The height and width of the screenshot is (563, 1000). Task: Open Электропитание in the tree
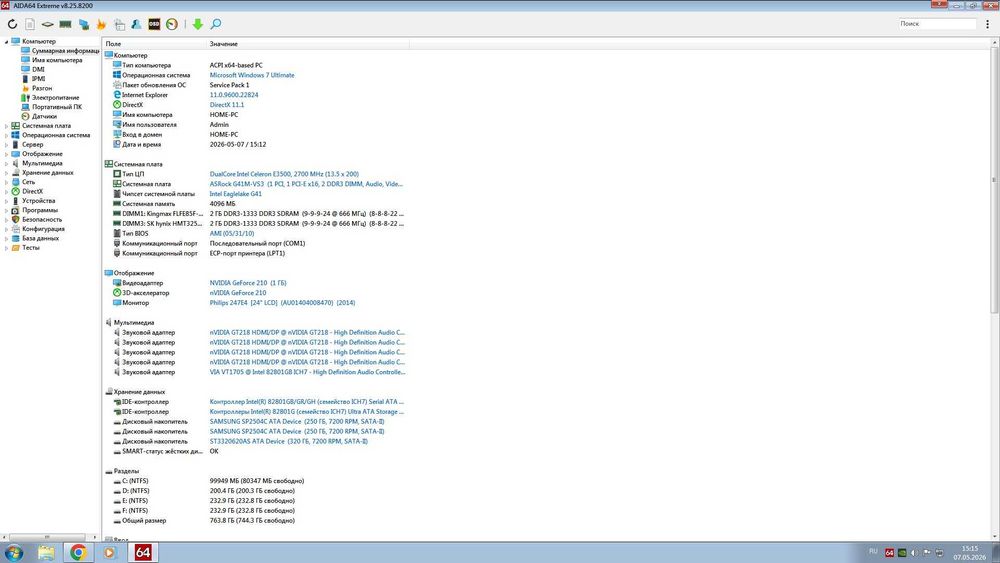point(55,98)
